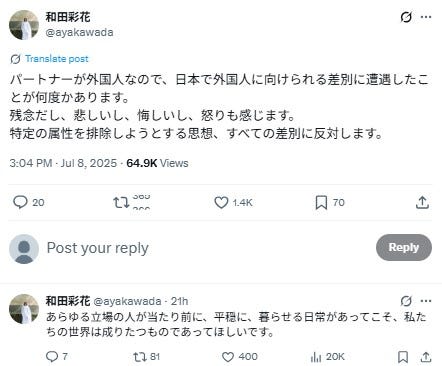442x366 pixels.
Task: Open more options menu on the reply post
Action: (426, 301)
